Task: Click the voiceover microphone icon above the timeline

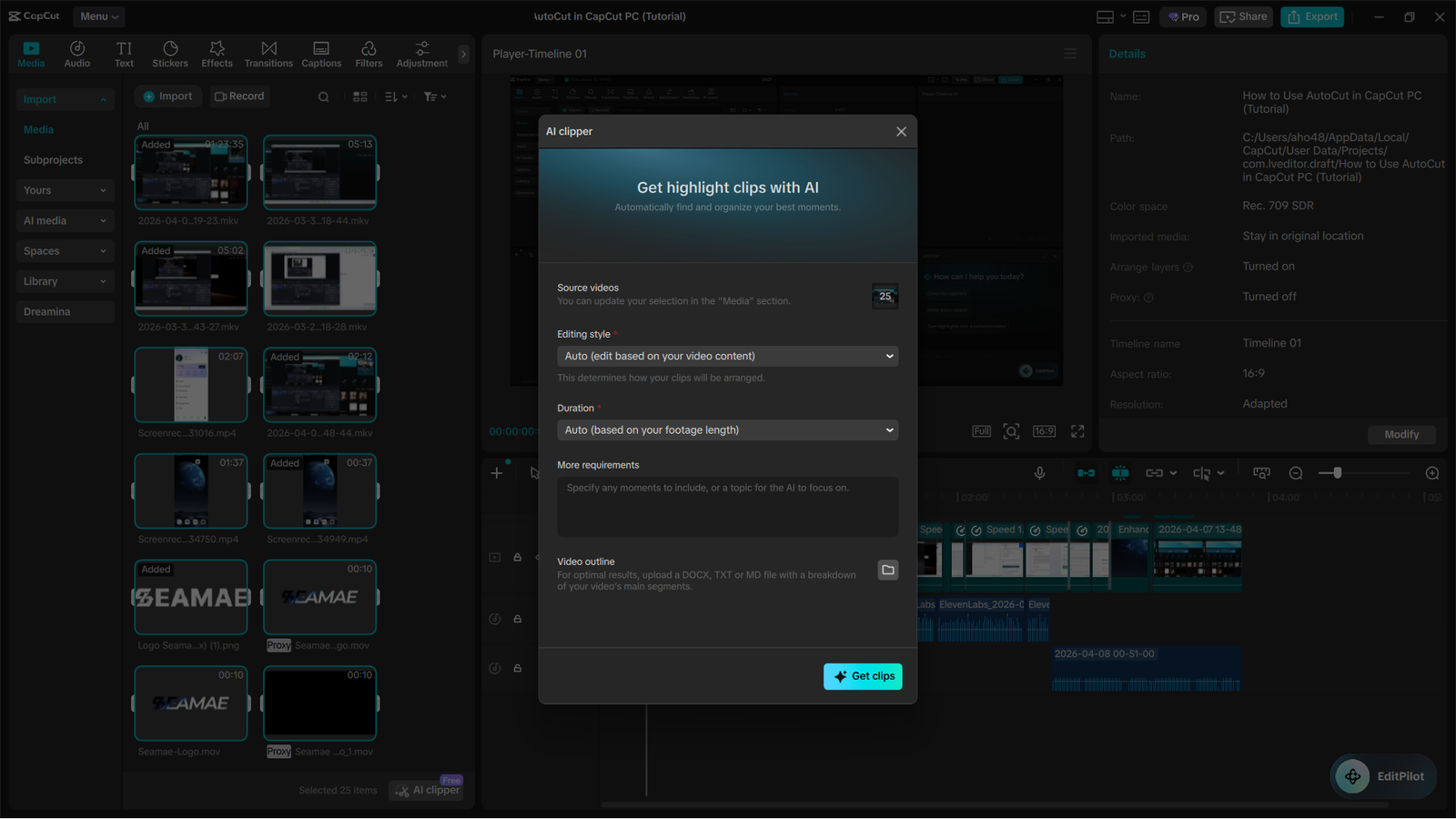Action: point(1040,472)
